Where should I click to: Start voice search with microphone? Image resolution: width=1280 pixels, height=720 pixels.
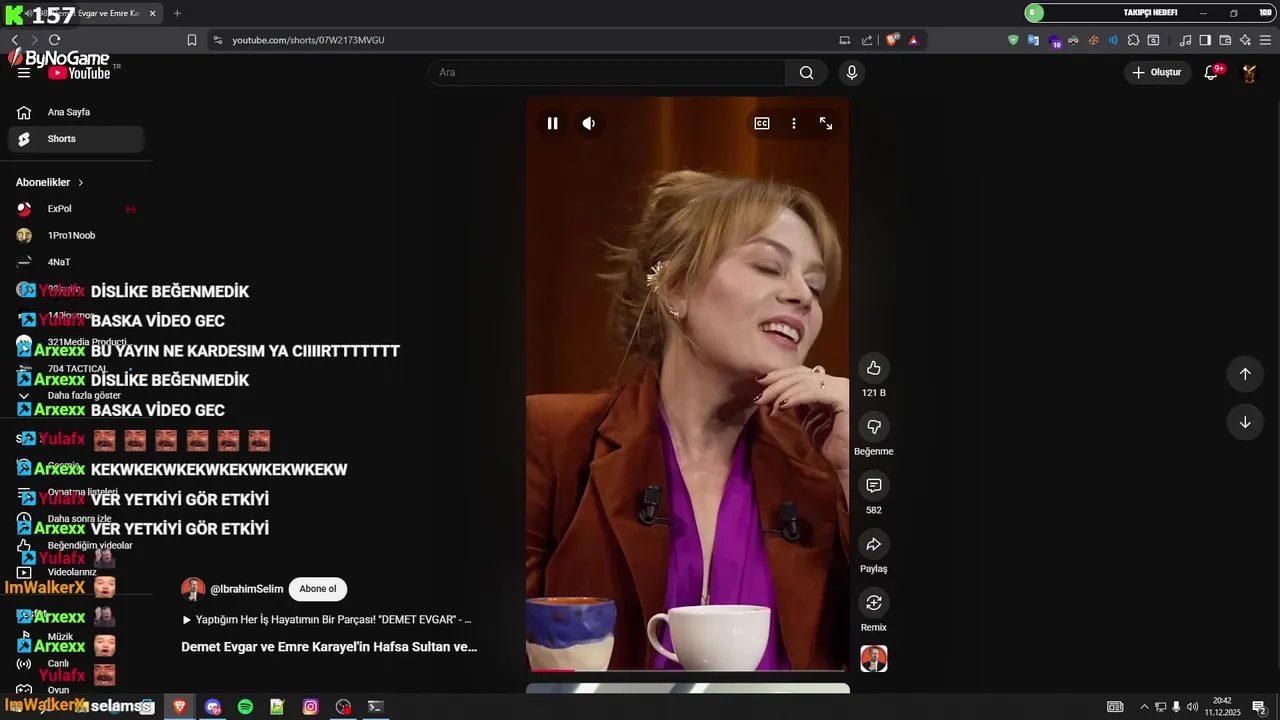tap(852, 72)
